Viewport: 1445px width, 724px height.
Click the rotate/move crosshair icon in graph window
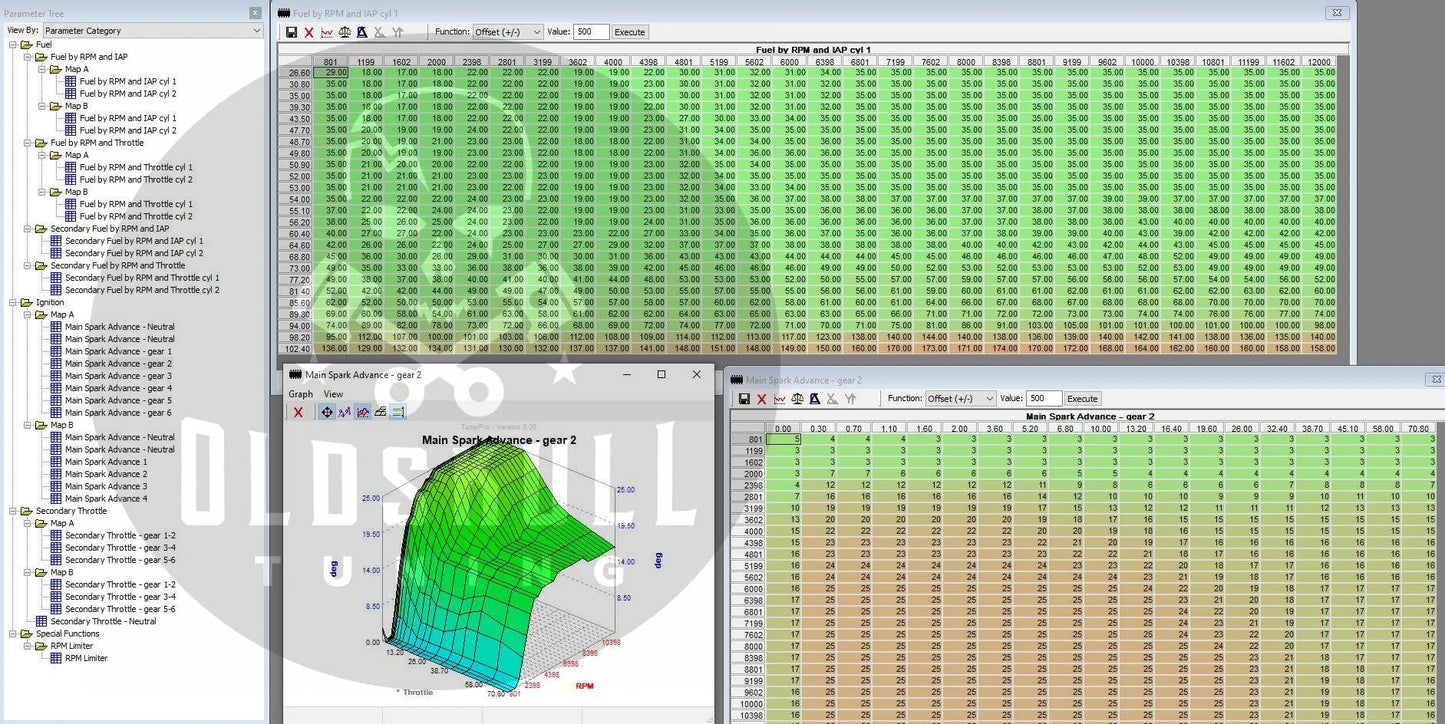pyautogui.click(x=327, y=412)
